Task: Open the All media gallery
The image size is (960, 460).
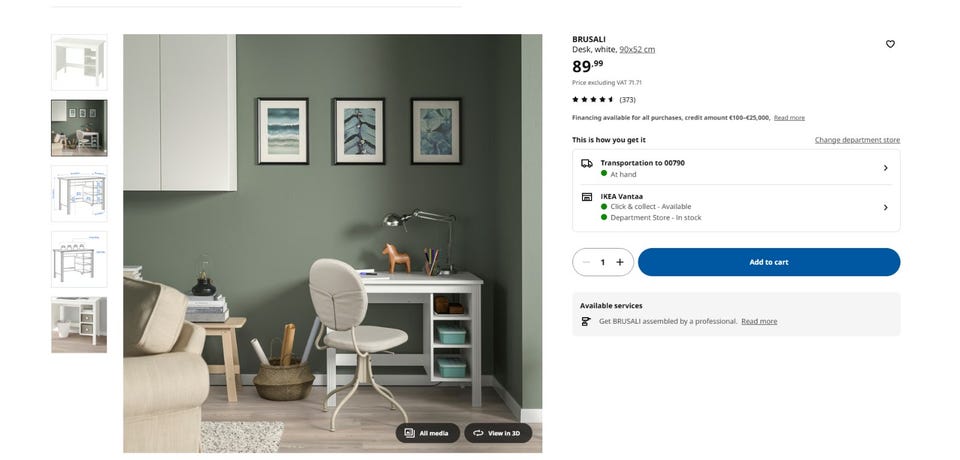Action: [427, 433]
